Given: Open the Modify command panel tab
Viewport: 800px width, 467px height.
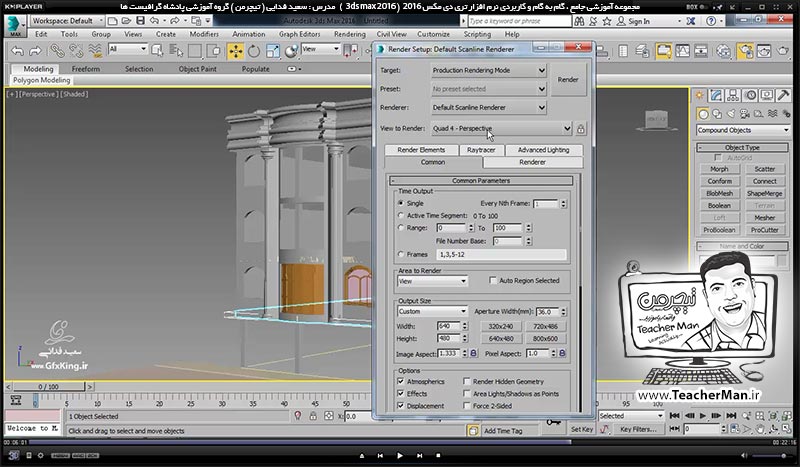Looking at the screenshot, I should [716, 95].
